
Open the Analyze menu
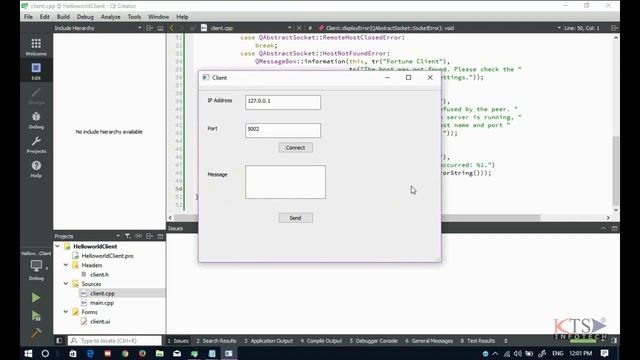[x=111, y=17]
